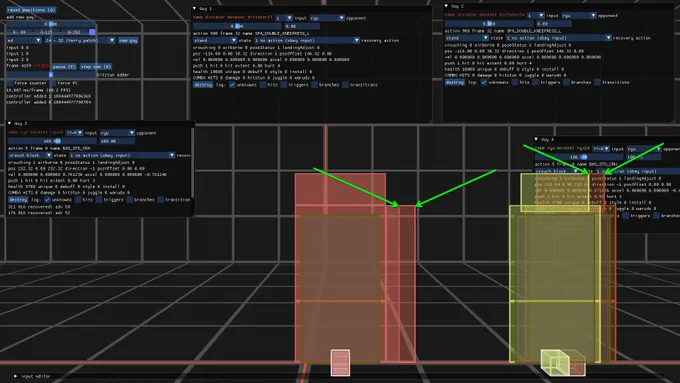Image resolution: width=680 pixels, height=383 pixels.
Task: Uncheck 'unknown' log checkbox in Guy 1
Action: tap(232, 85)
